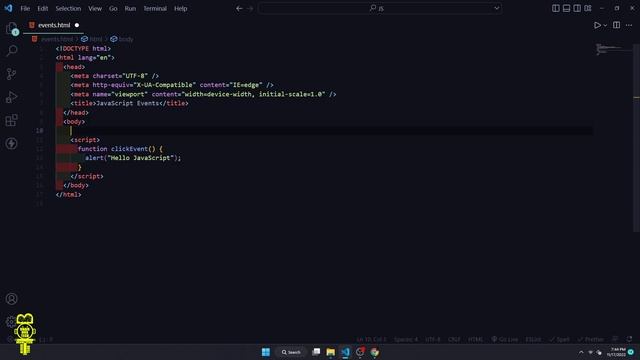Run the file with the play icon

pos(597,25)
